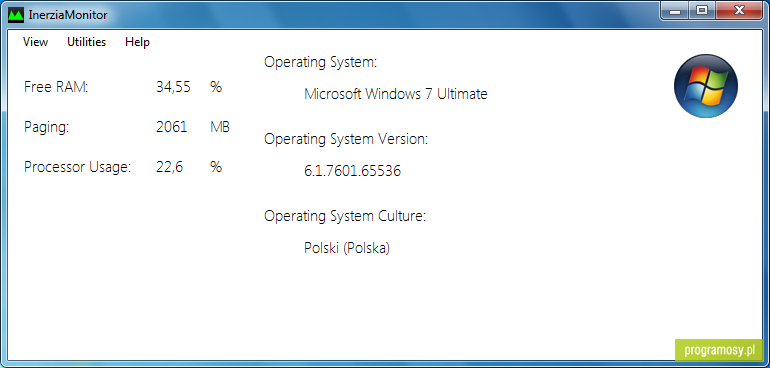Click the 2061 paging value

tap(171, 127)
